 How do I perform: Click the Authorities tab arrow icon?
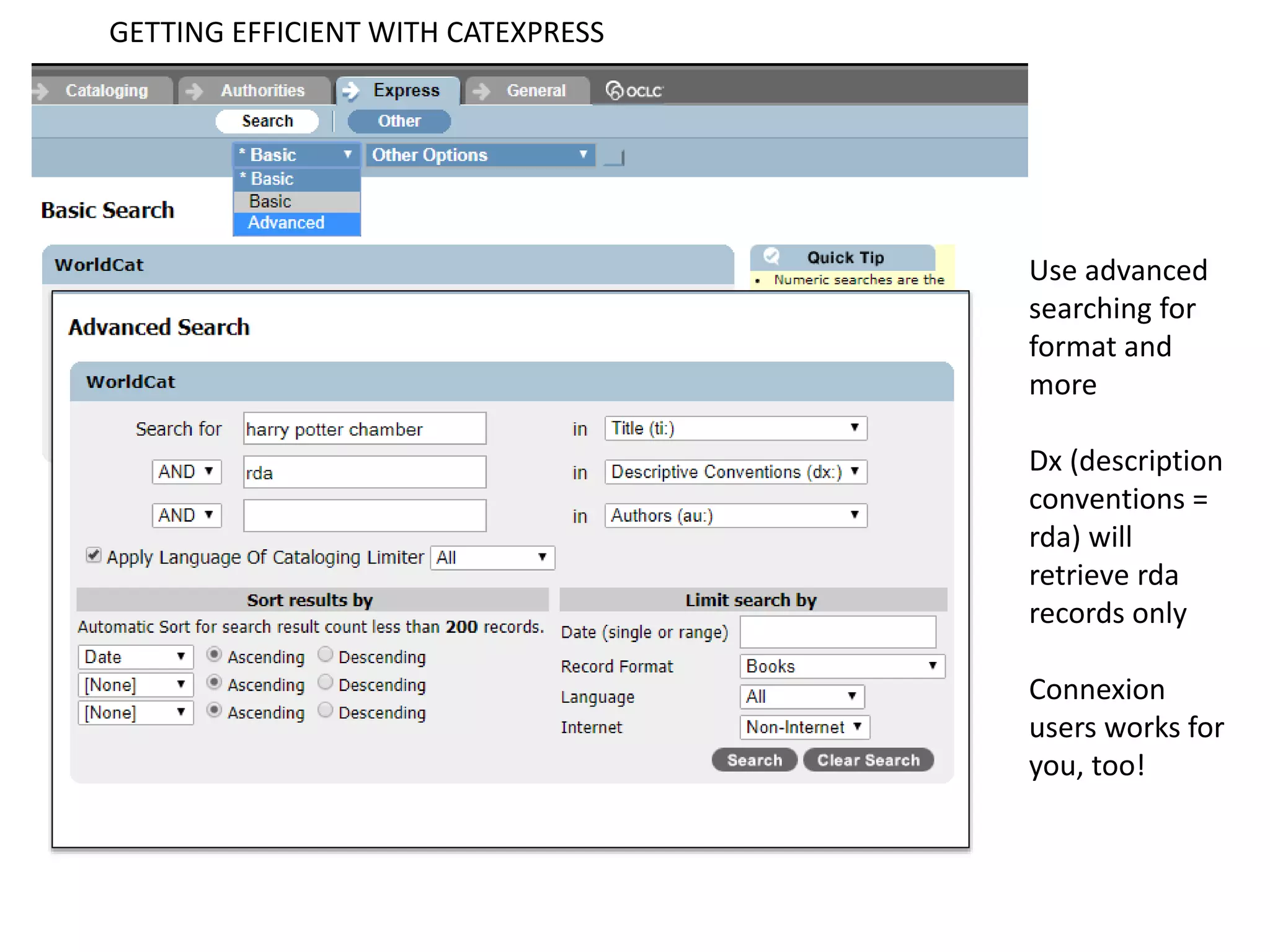point(194,91)
